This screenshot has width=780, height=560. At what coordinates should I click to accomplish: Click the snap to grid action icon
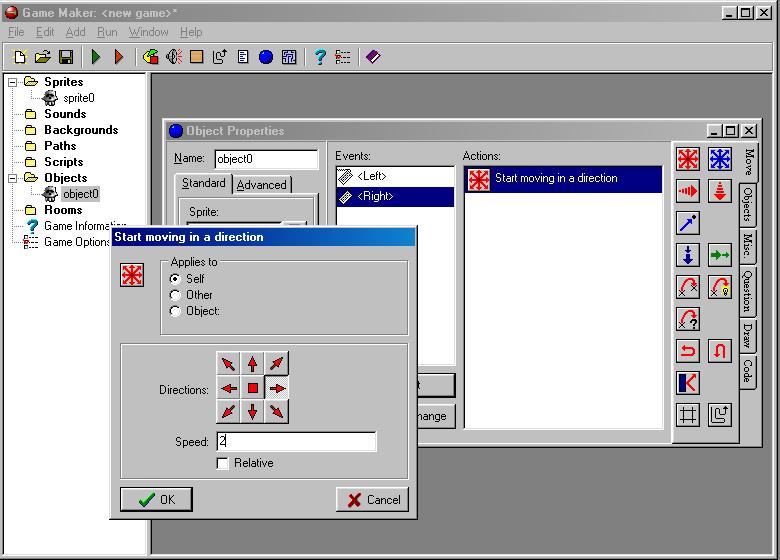[x=688, y=415]
